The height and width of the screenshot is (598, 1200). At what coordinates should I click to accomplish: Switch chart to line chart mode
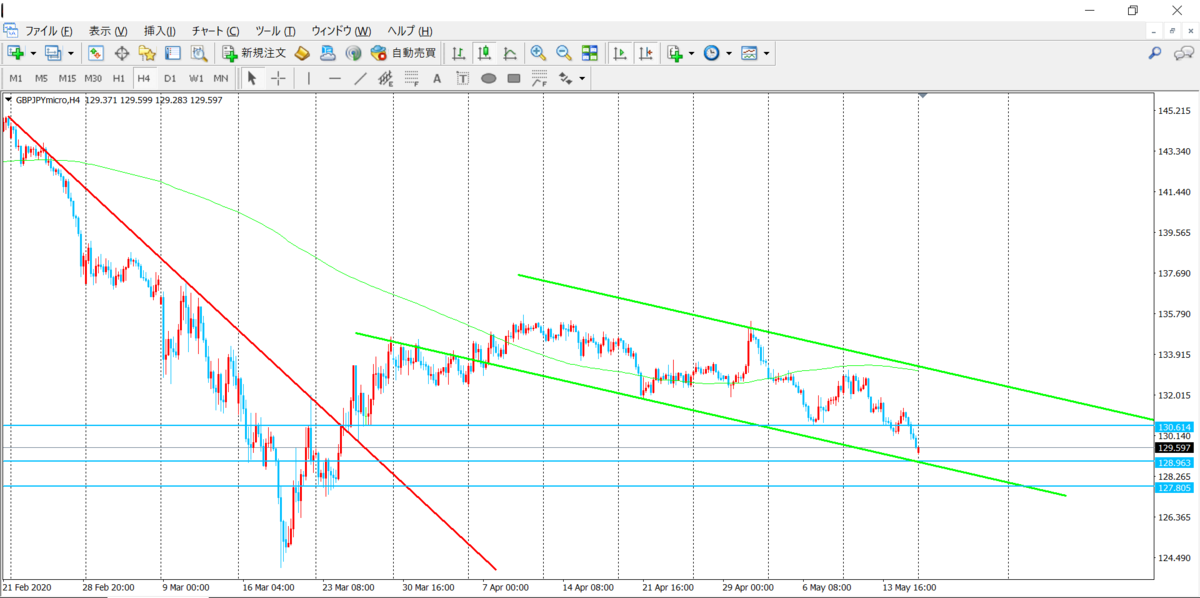point(510,53)
